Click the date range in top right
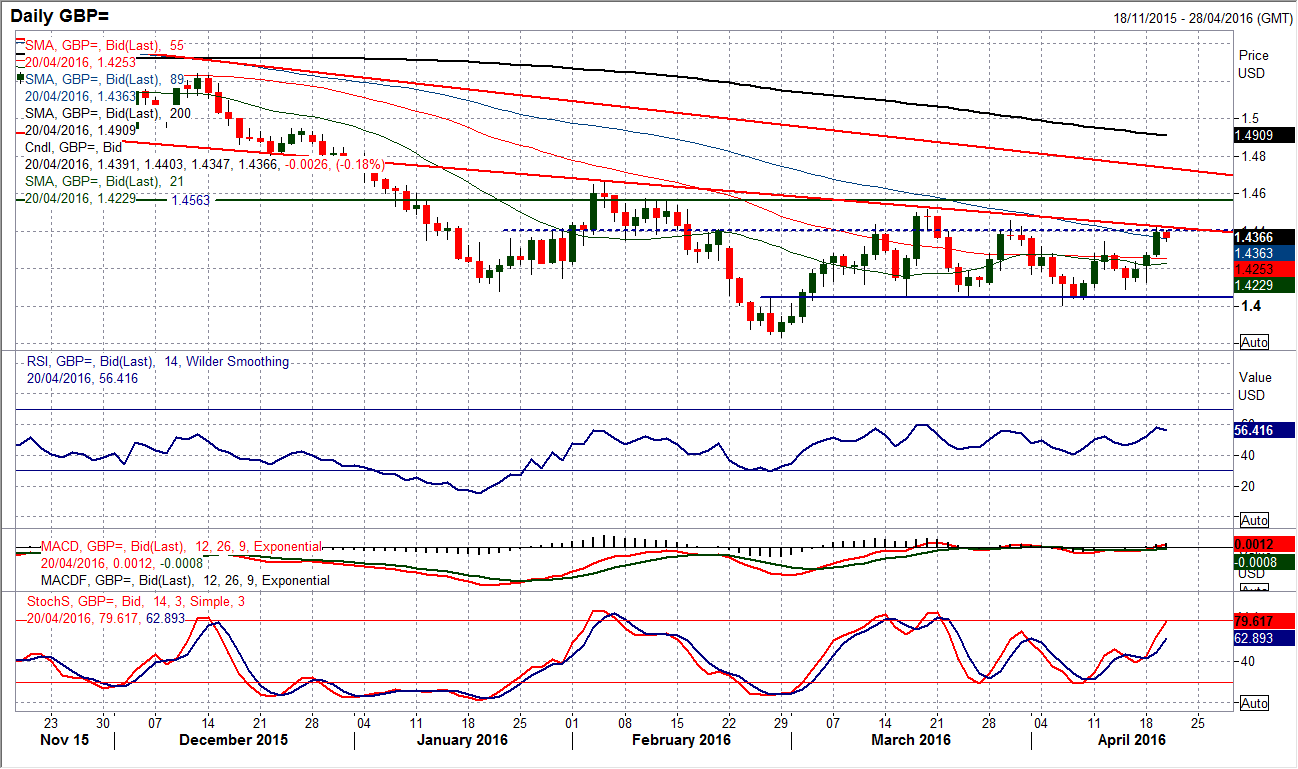This screenshot has height=769, width=1298. pos(1201,19)
